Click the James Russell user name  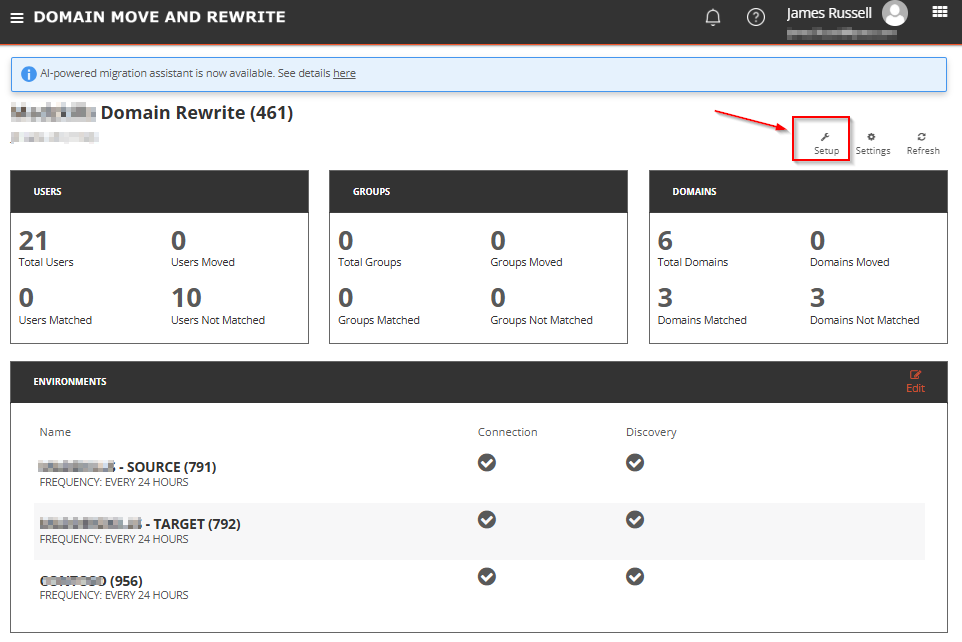coord(829,14)
